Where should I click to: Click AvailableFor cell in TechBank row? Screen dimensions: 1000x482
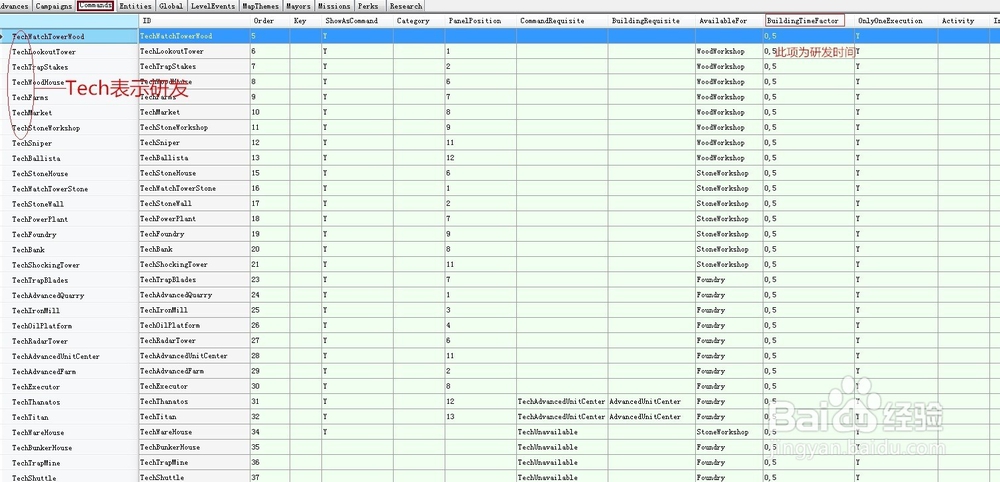tap(729, 249)
